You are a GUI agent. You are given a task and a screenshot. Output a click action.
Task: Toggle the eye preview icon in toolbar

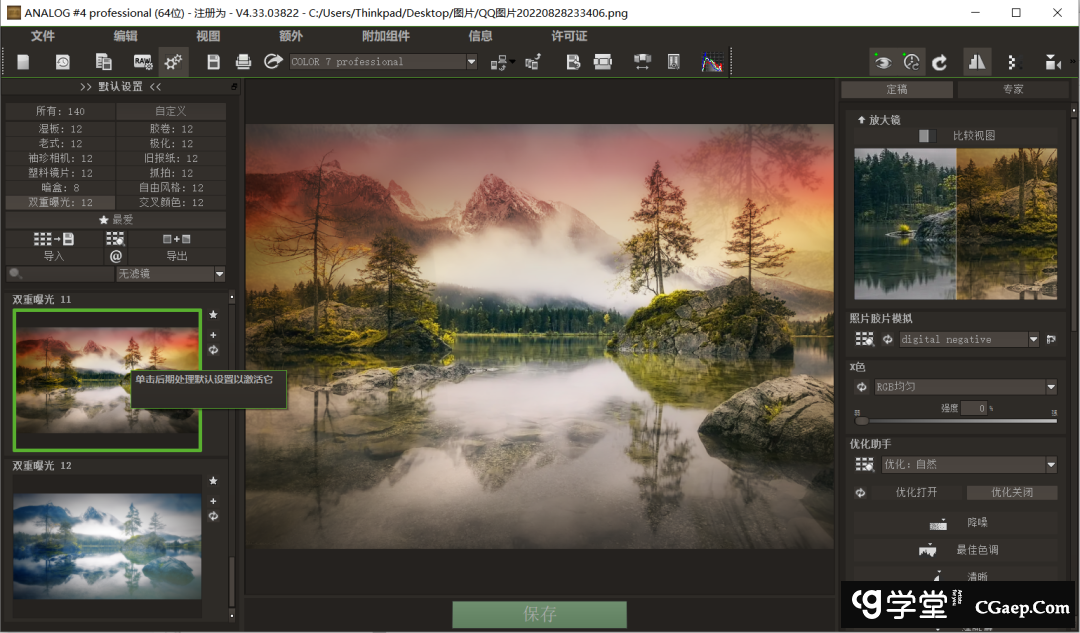(882, 62)
